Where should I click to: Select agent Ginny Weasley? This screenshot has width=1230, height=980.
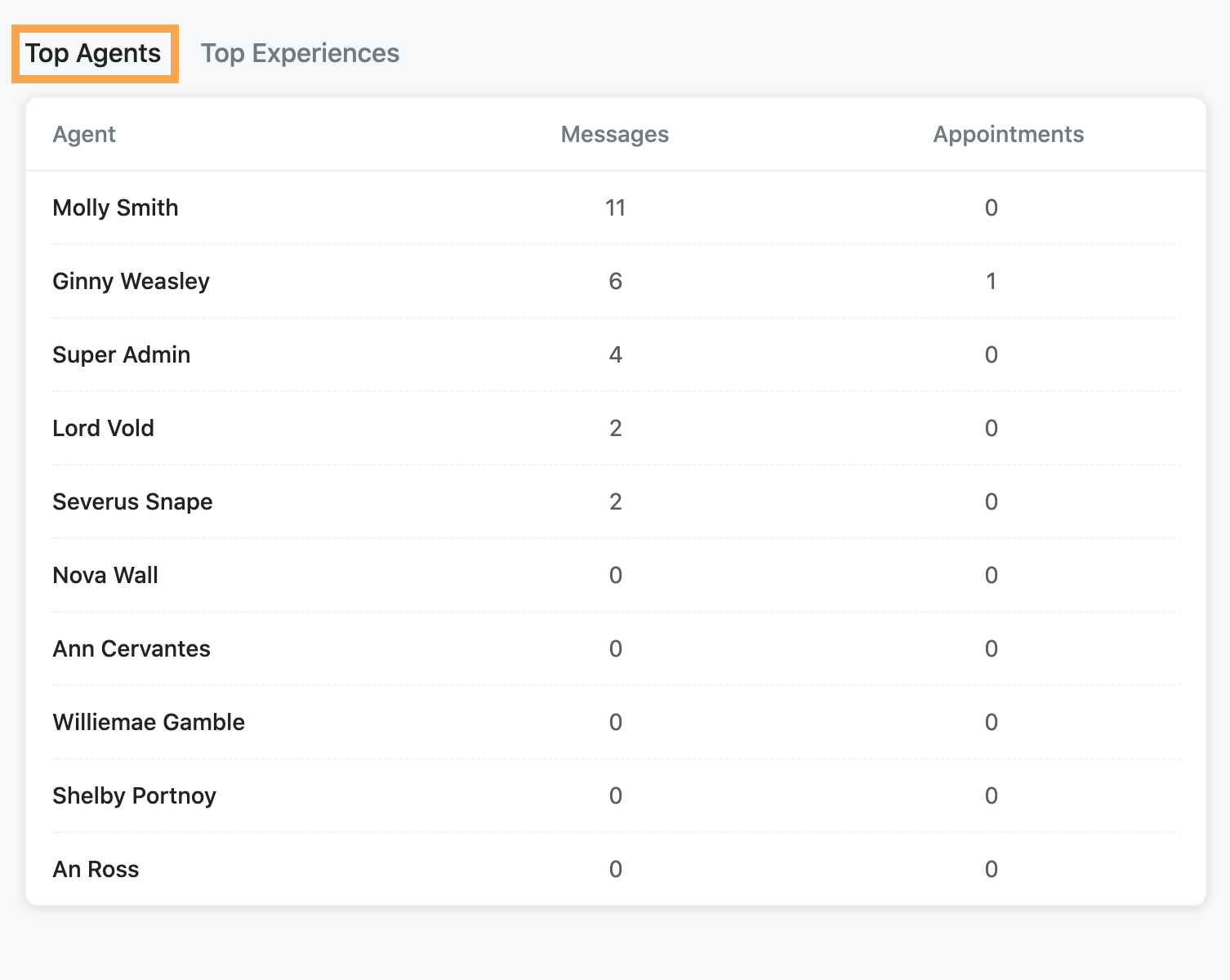tap(131, 281)
